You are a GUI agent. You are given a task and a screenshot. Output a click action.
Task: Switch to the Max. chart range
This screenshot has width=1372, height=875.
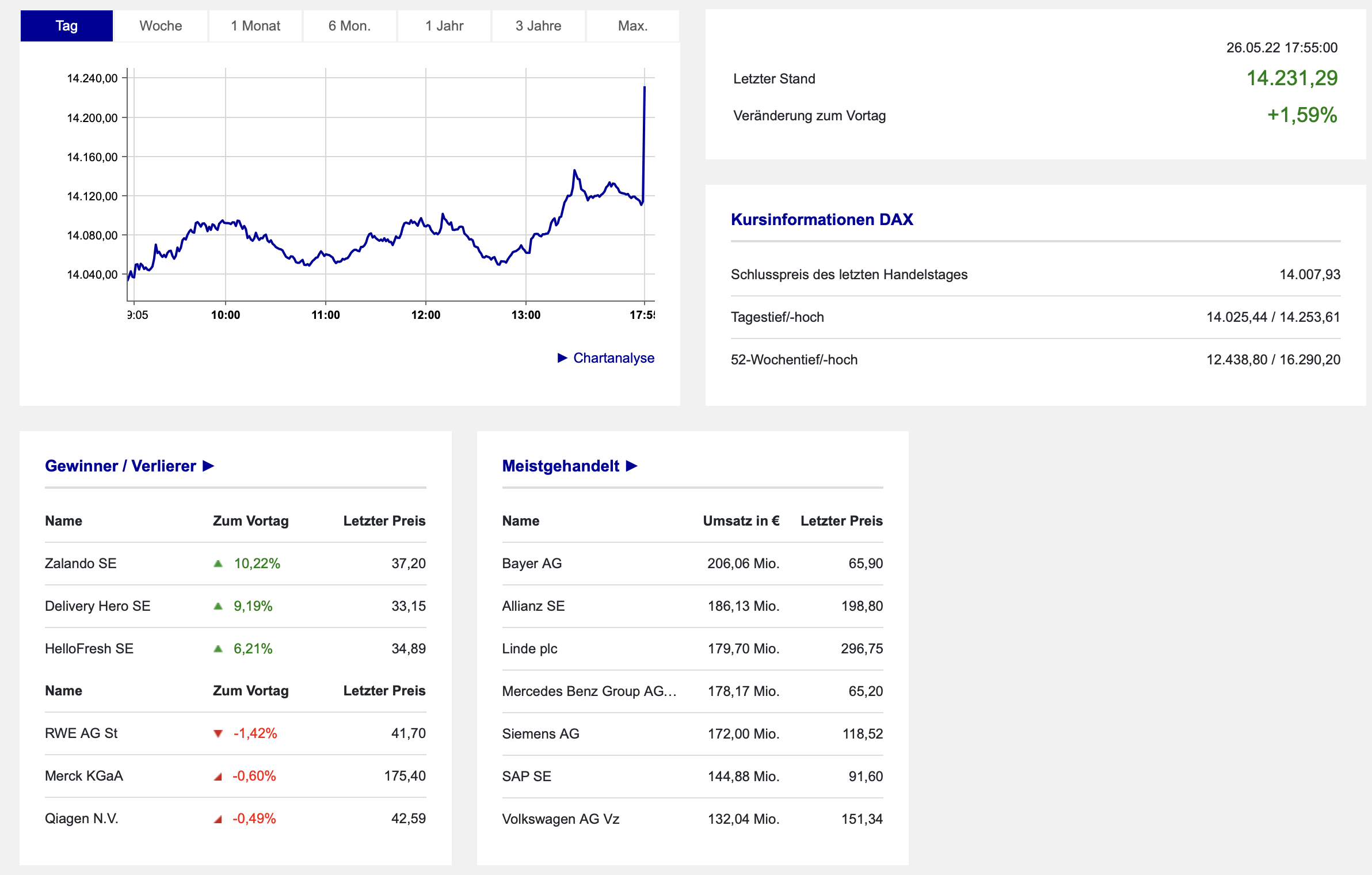[632, 26]
